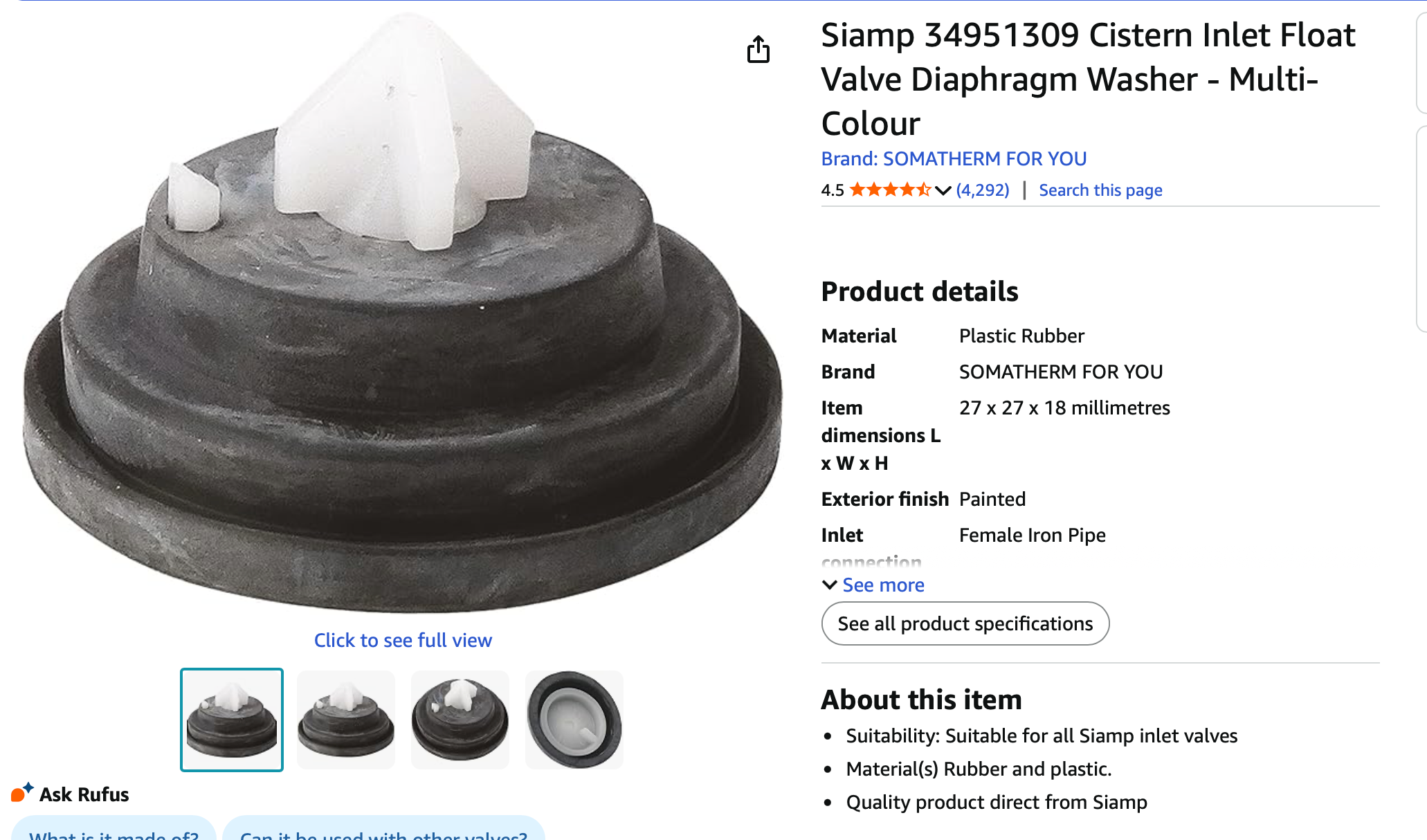Select the first highlighted product thumbnail
This screenshot has height=840, width=1427.
point(232,720)
